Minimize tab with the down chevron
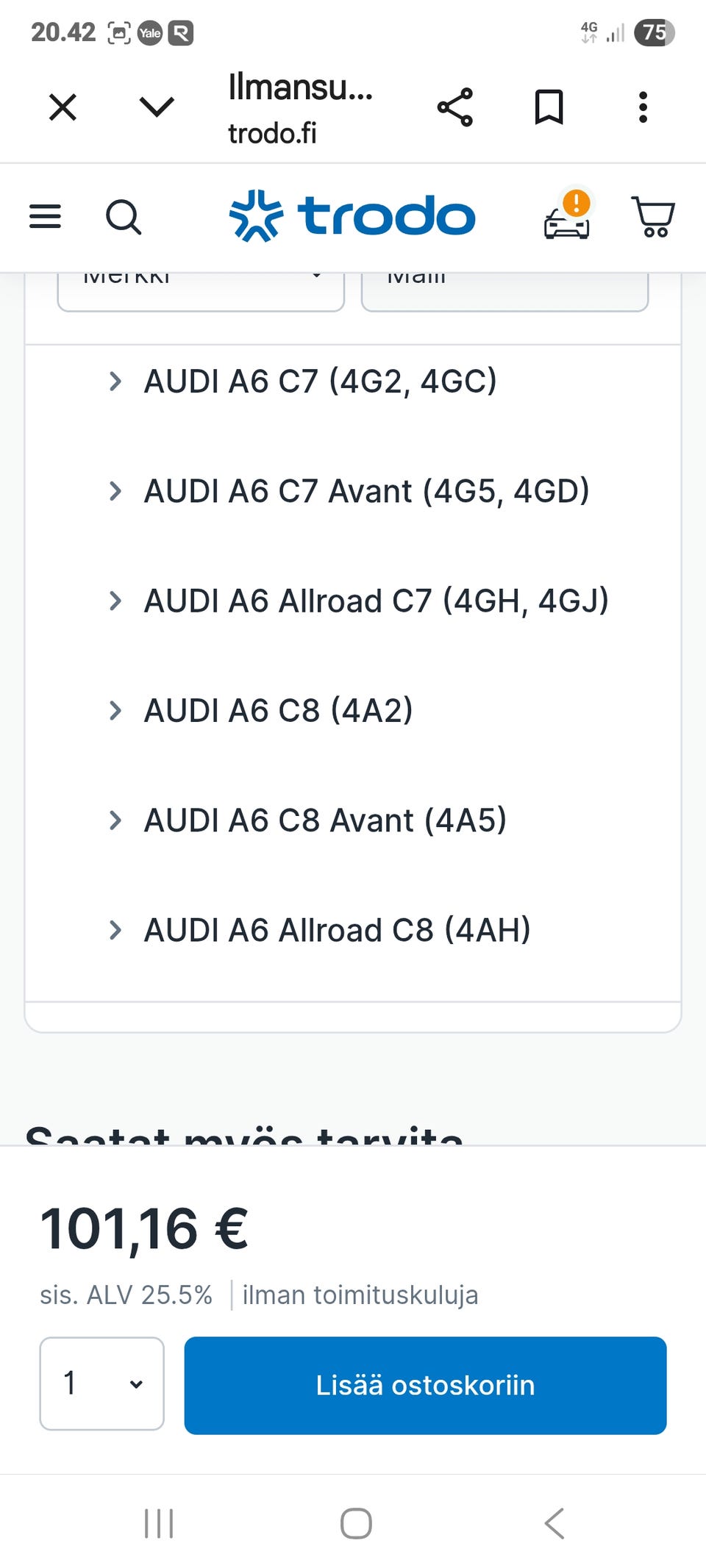The image size is (706, 1568). pos(157,107)
